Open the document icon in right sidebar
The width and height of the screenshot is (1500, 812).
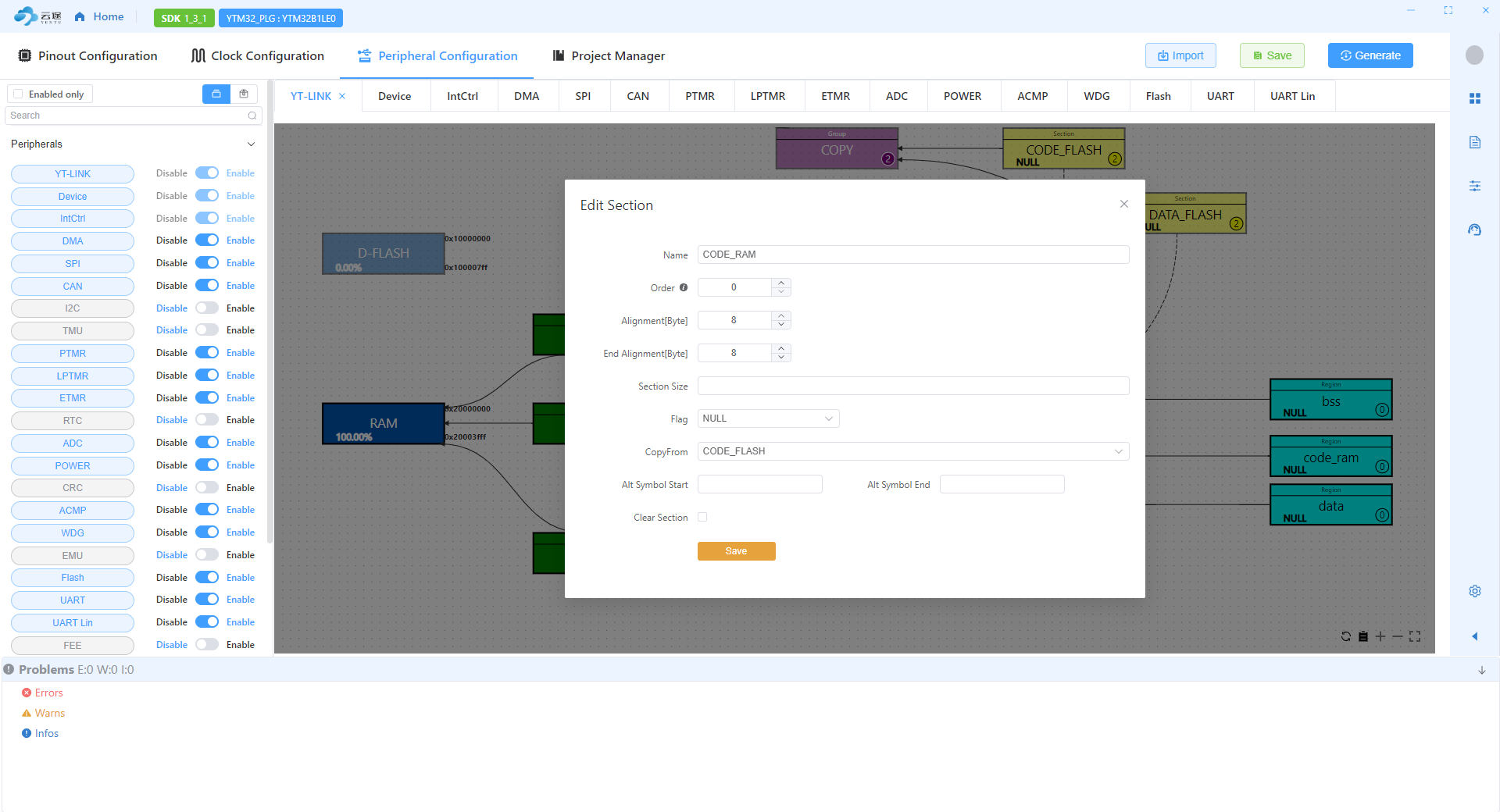tap(1474, 142)
